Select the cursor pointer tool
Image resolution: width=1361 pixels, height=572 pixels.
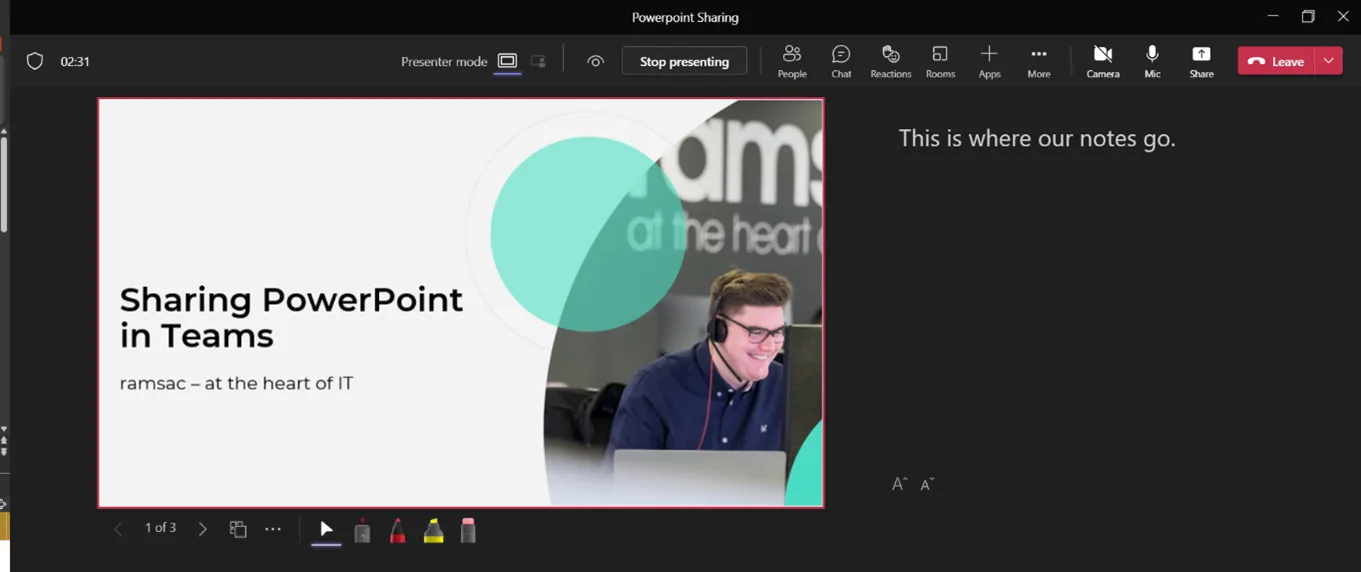(x=326, y=530)
